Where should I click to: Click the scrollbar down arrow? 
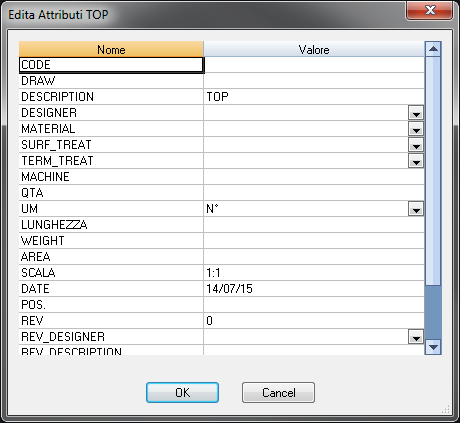coord(433,347)
